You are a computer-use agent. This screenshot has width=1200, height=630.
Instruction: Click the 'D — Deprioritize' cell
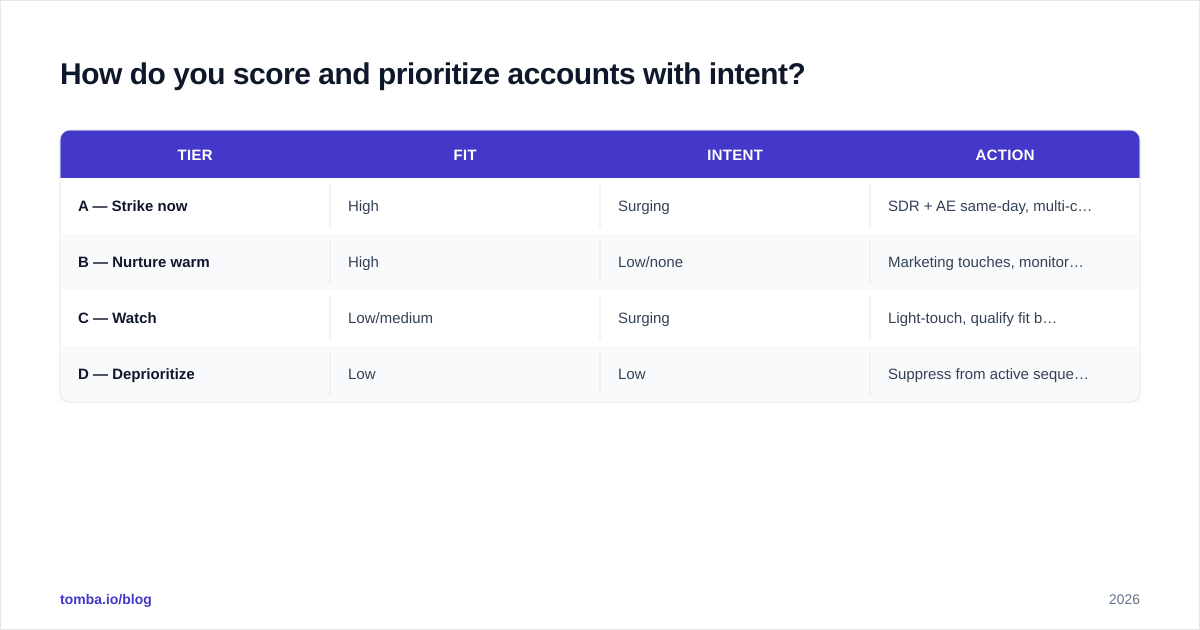(x=195, y=374)
